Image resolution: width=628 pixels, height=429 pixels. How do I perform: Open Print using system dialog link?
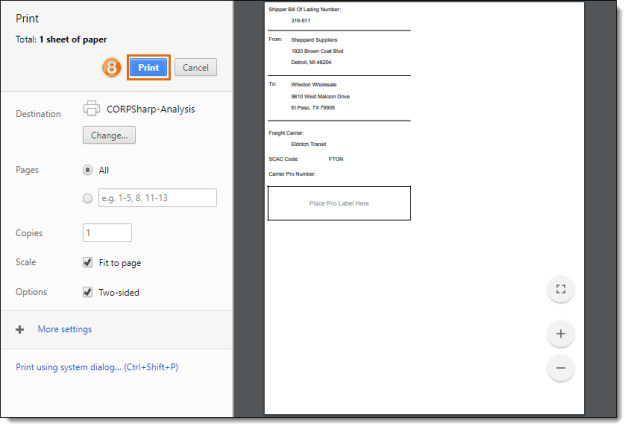[x=96, y=367]
